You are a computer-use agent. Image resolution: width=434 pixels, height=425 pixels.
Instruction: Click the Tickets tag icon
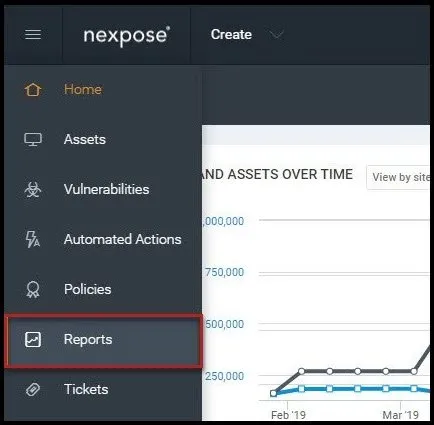click(33, 389)
